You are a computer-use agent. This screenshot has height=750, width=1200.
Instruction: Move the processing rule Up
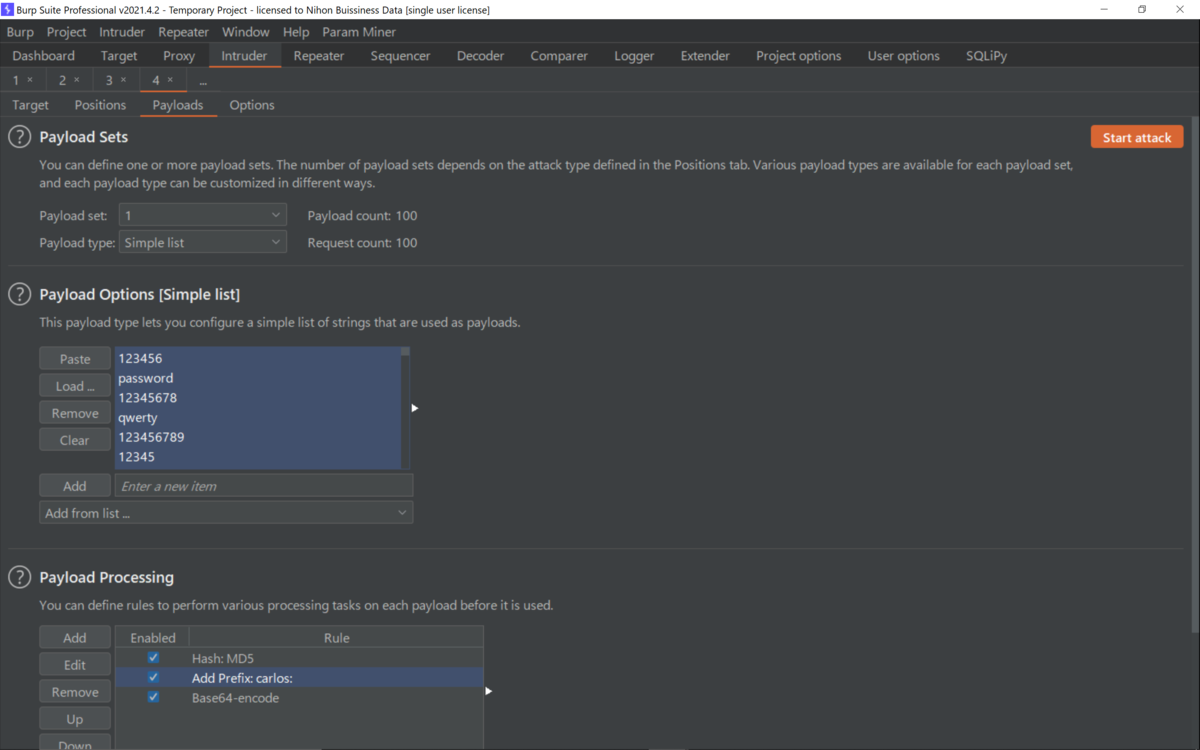pyautogui.click(x=75, y=719)
